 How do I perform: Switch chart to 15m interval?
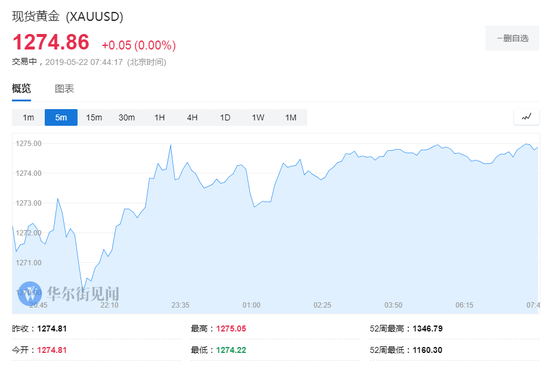pyautogui.click(x=94, y=117)
